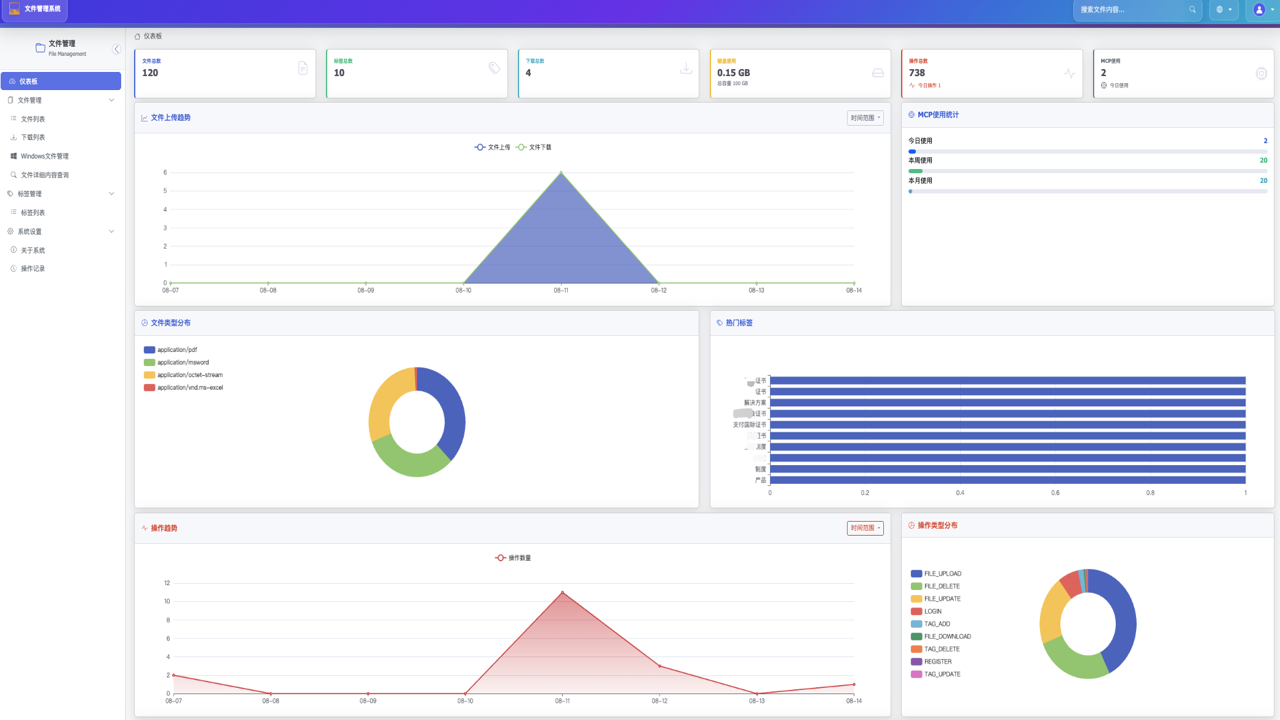Toggle 操作数量 series in the operations chart legend
1280x720 pixels.
coord(513,558)
